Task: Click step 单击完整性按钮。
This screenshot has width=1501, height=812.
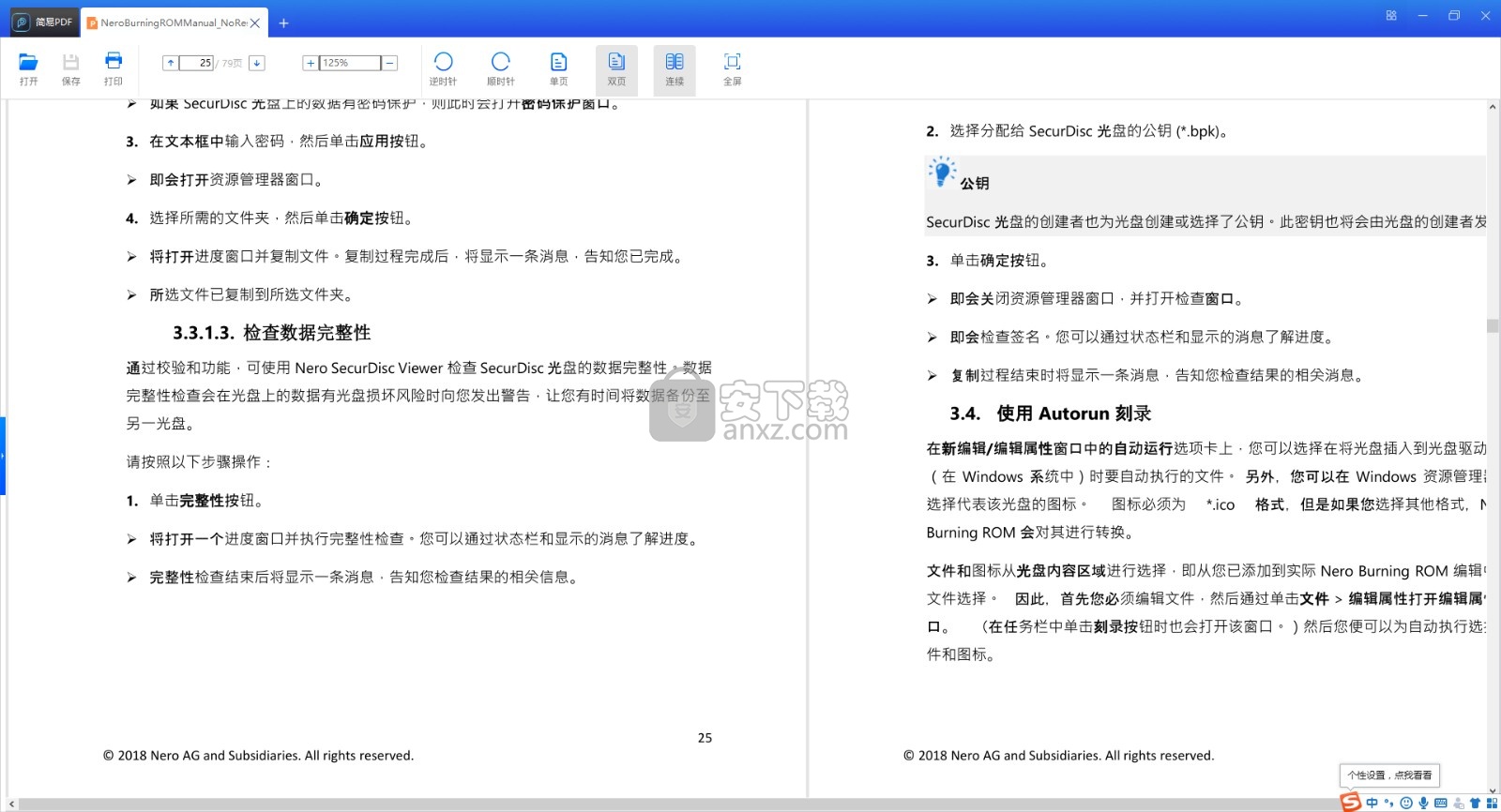Action: (x=209, y=501)
